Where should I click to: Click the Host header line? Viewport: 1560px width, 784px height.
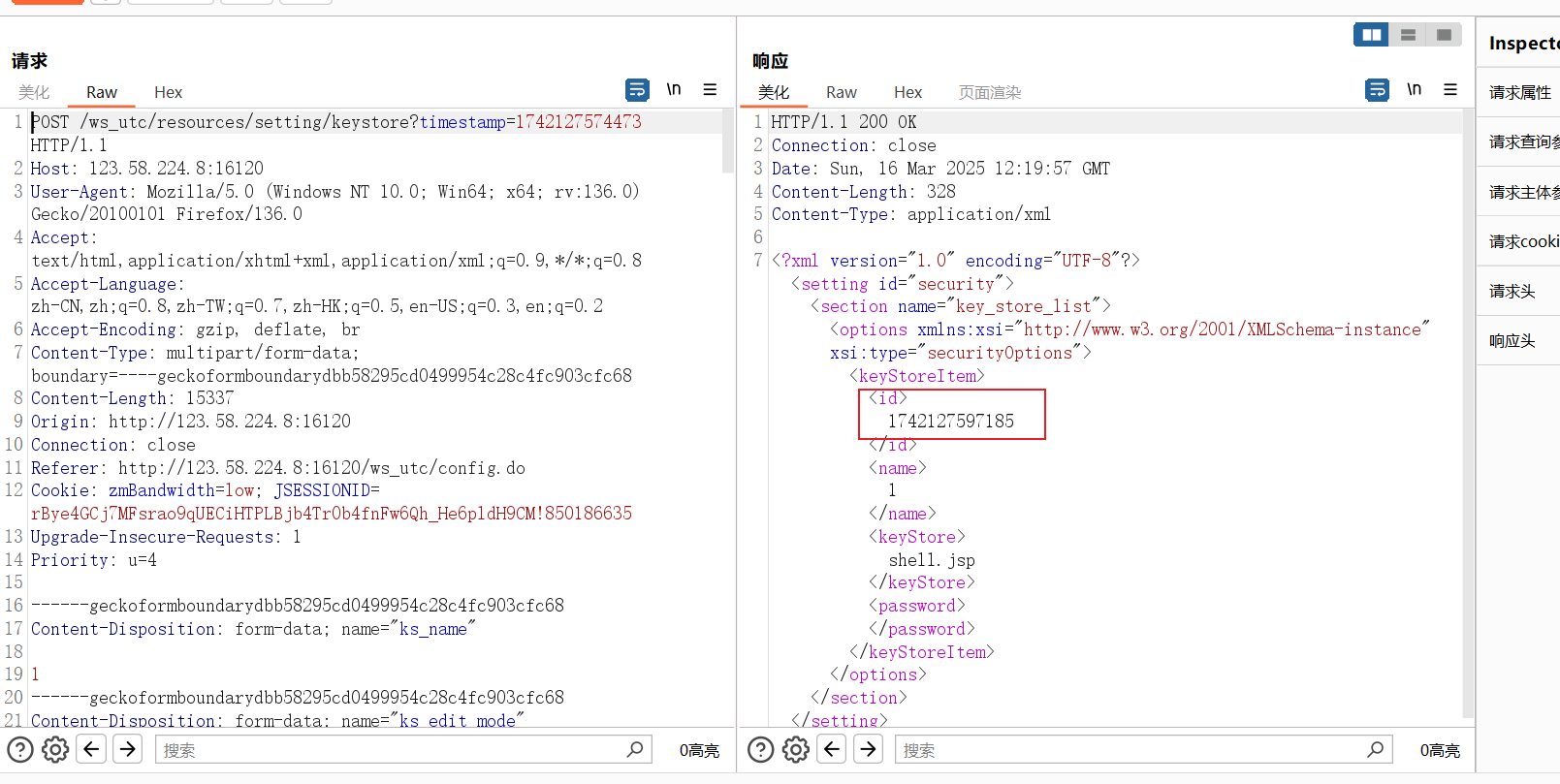[x=147, y=169]
